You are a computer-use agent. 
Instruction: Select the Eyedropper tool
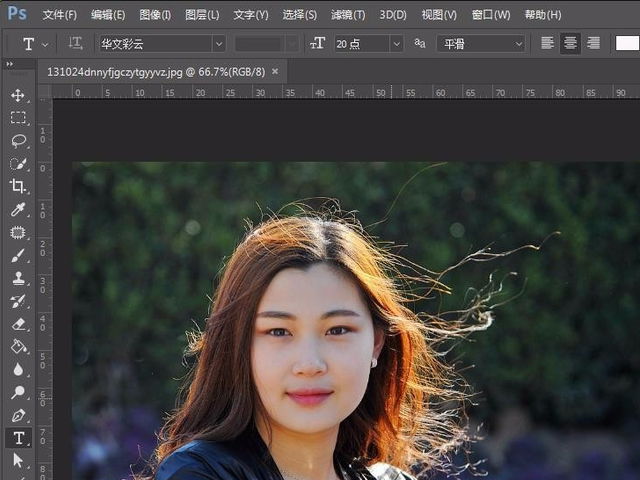coord(18,209)
